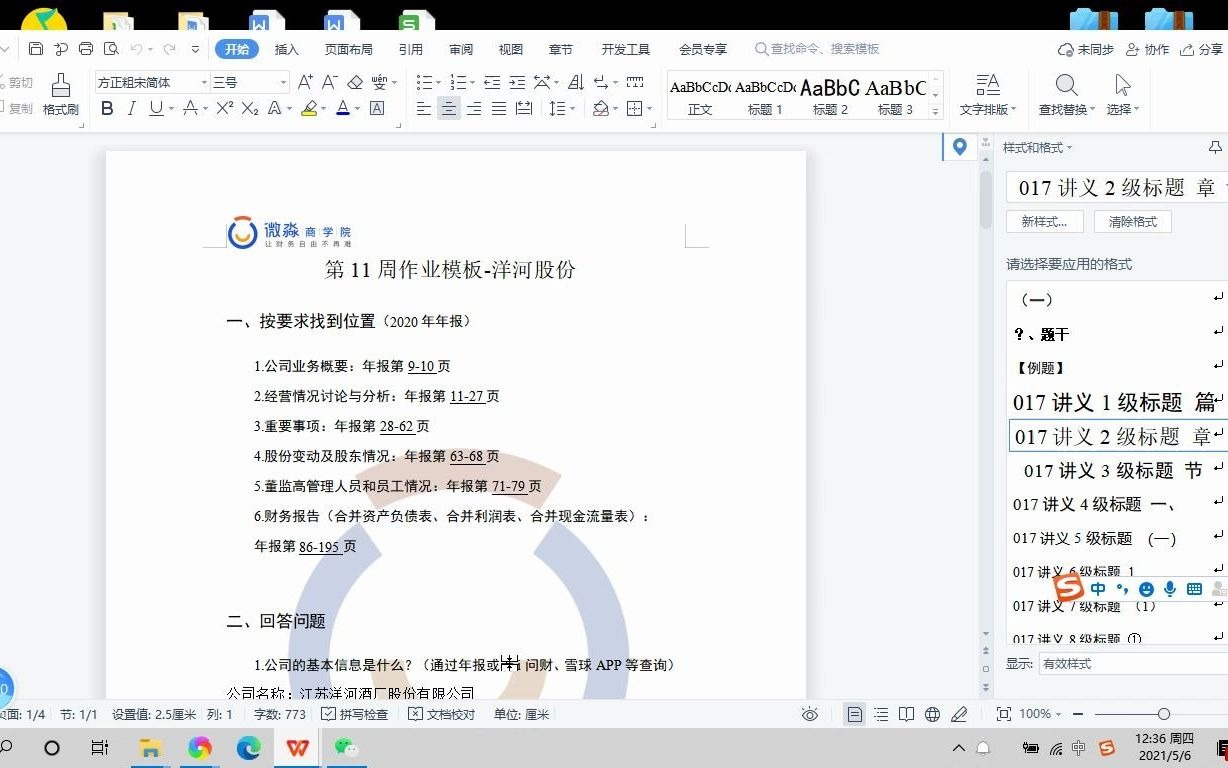Click the subscript X₂ icon
The image size is (1228, 768).
coord(250,109)
